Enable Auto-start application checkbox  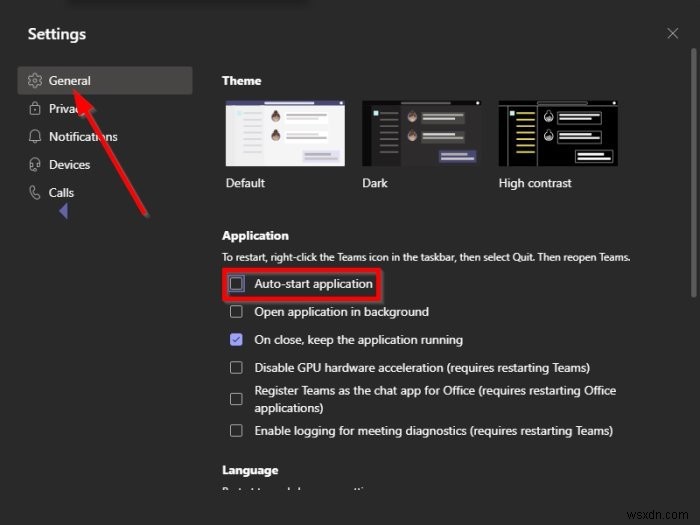point(236,283)
